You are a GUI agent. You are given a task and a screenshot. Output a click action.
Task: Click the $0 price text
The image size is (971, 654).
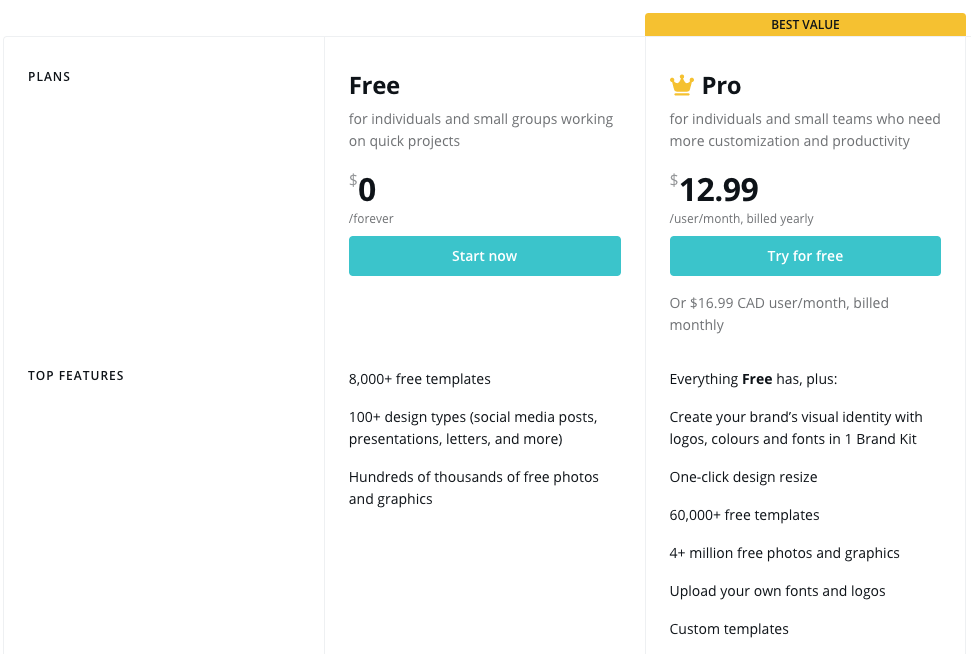tap(362, 189)
